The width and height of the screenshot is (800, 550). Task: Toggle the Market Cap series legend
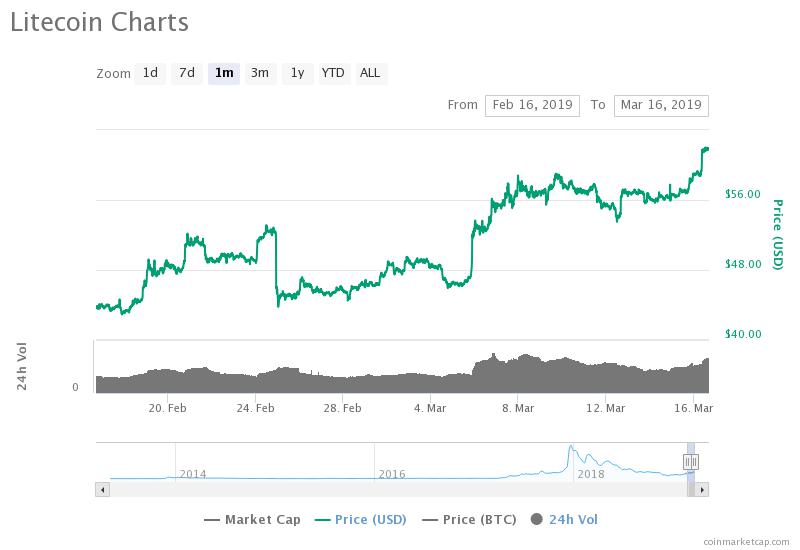coord(254,519)
